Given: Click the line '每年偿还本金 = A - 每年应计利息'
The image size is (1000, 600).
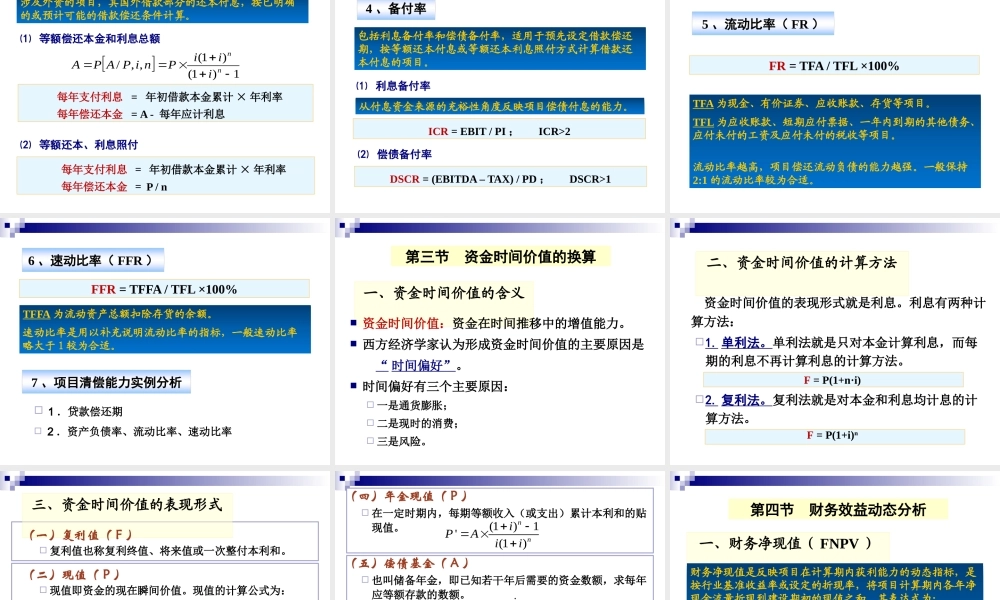Looking at the screenshot, I should tap(141, 114).
